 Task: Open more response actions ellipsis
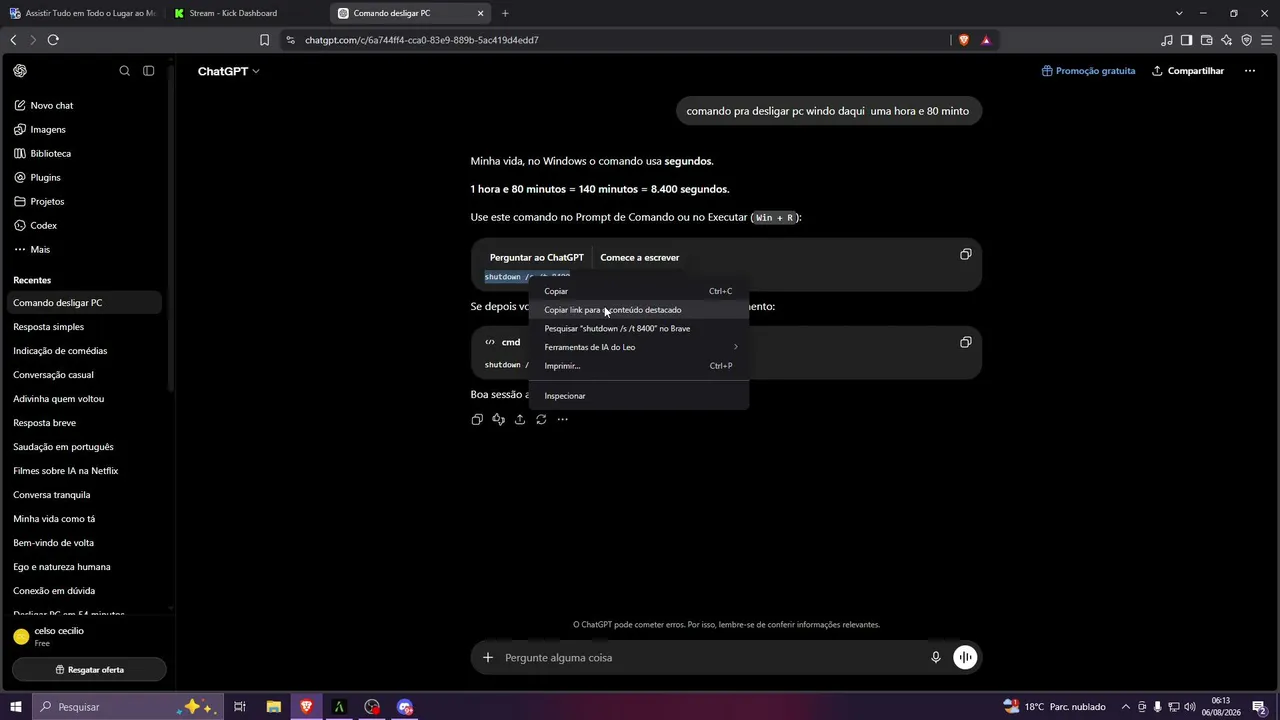(x=562, y=419)
